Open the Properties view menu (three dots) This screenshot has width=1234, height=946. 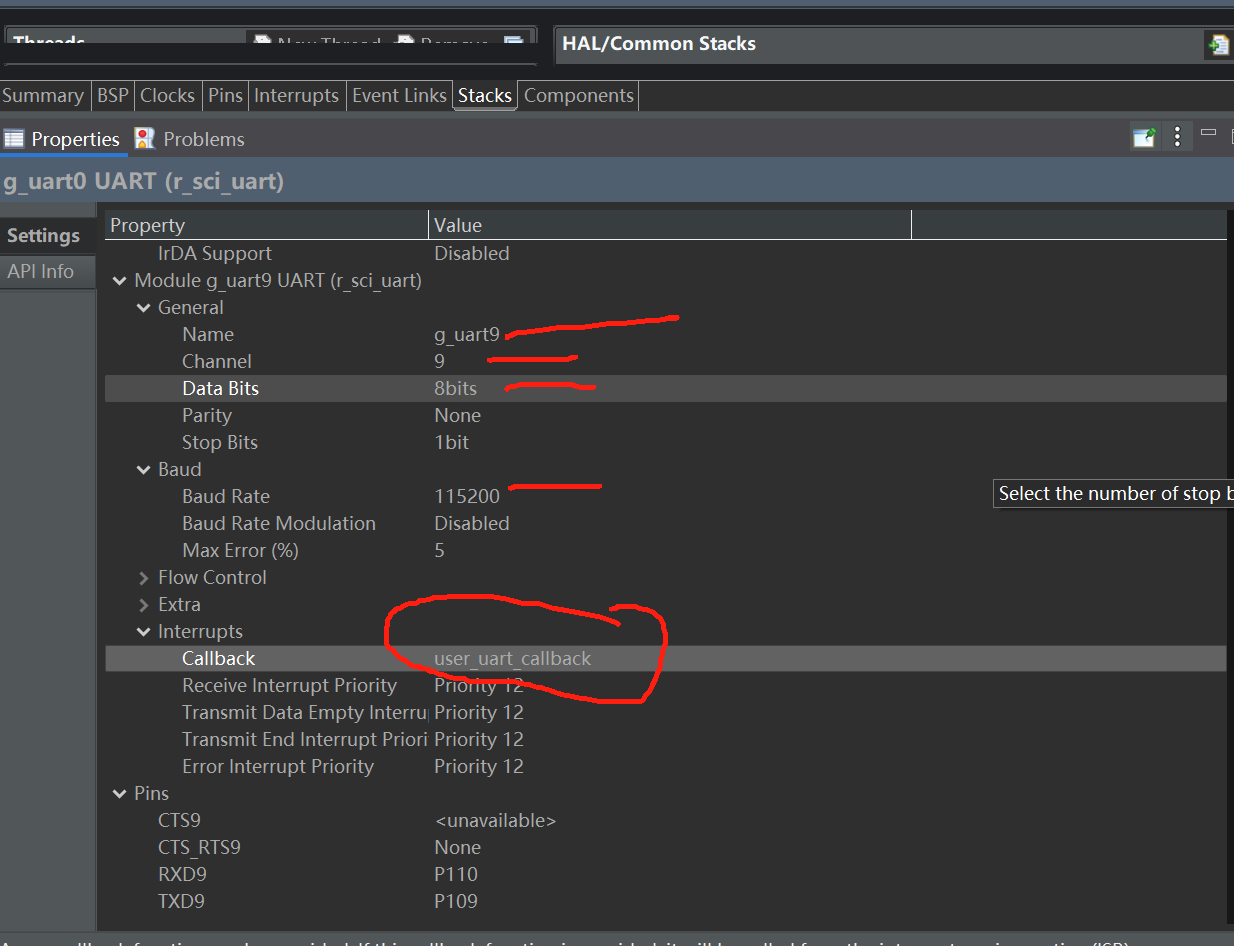1177,137
